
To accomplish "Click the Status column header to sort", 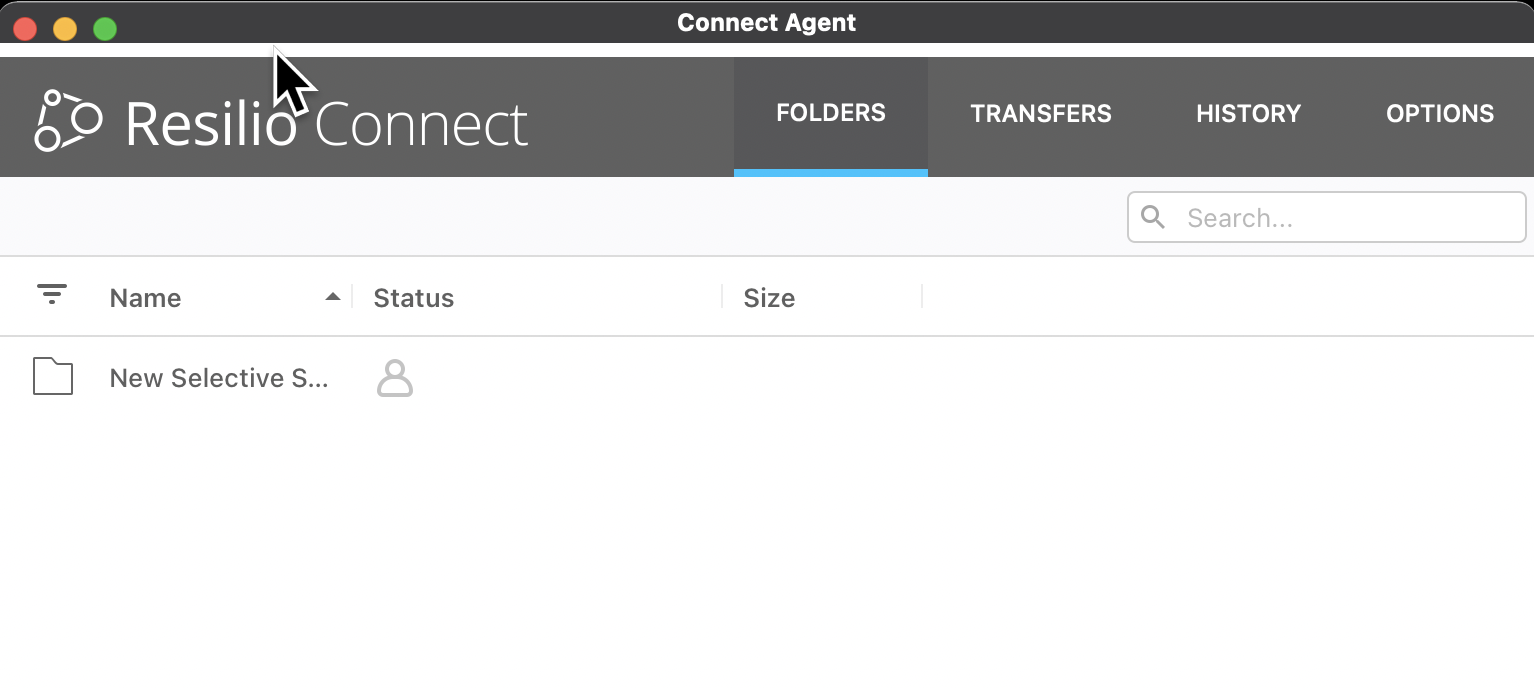I will point(413,297).
